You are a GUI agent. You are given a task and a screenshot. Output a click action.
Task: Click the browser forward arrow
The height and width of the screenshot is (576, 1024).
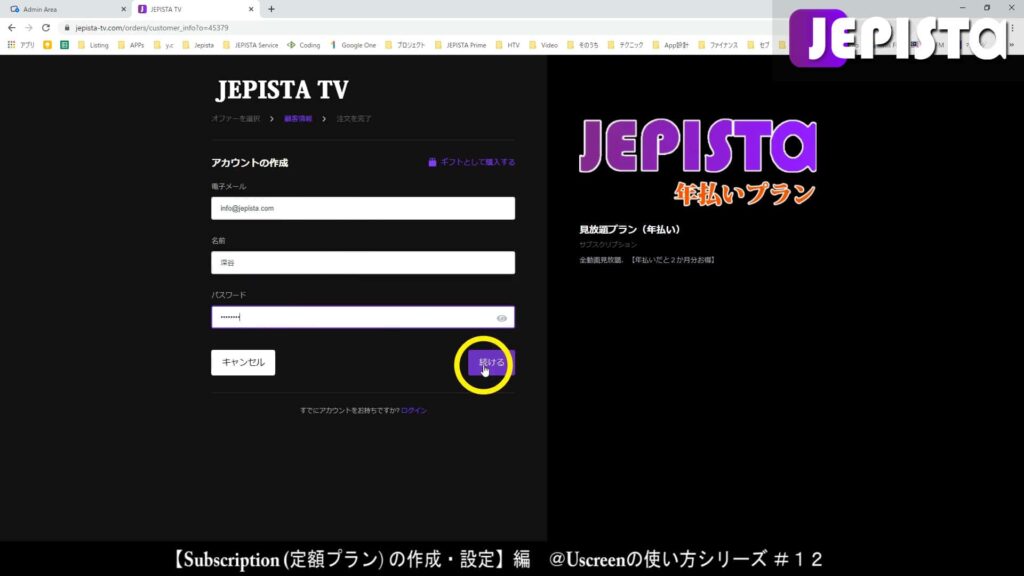pos(29,28)
